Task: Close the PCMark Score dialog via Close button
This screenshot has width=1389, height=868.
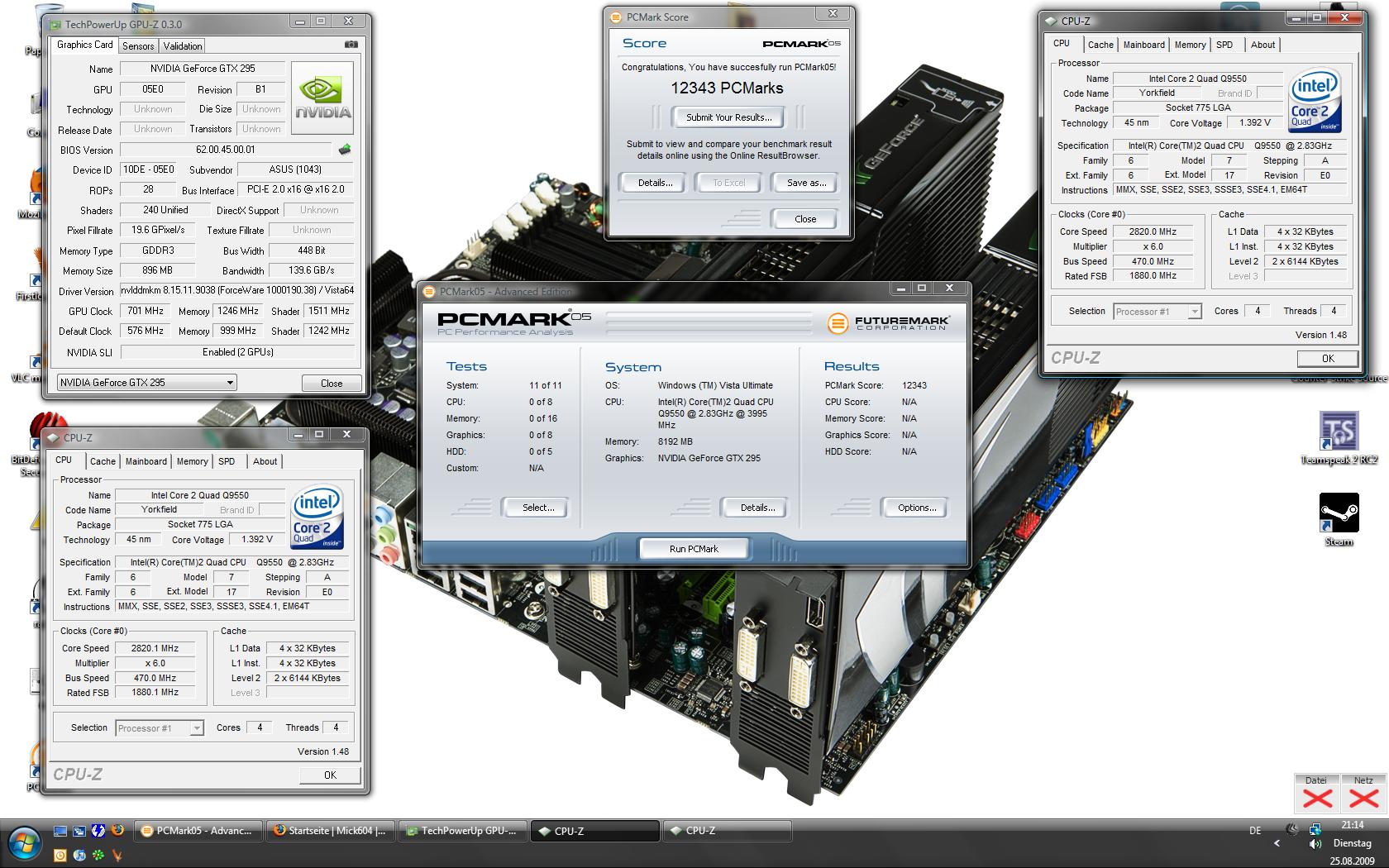Action: [805, 219]
